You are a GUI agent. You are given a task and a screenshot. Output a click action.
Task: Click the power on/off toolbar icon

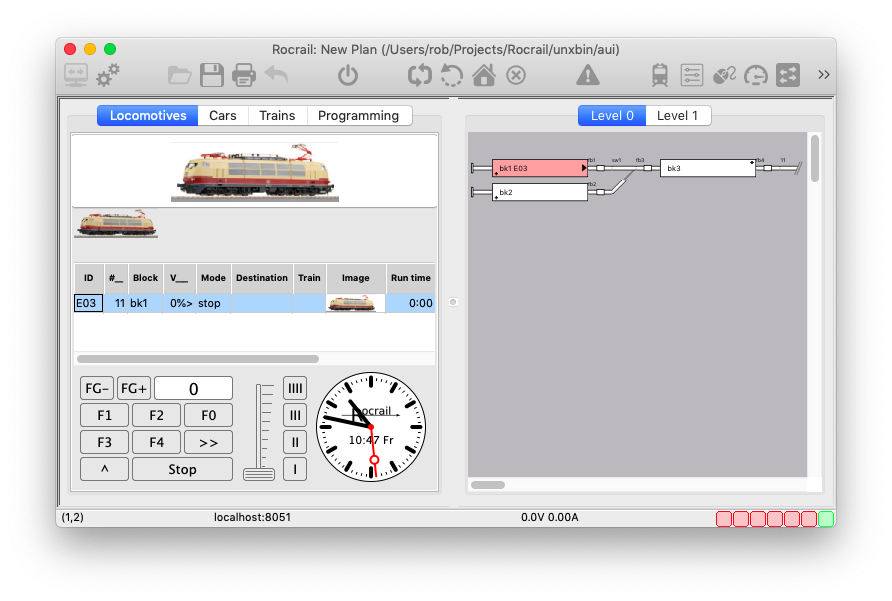[347, 75]
